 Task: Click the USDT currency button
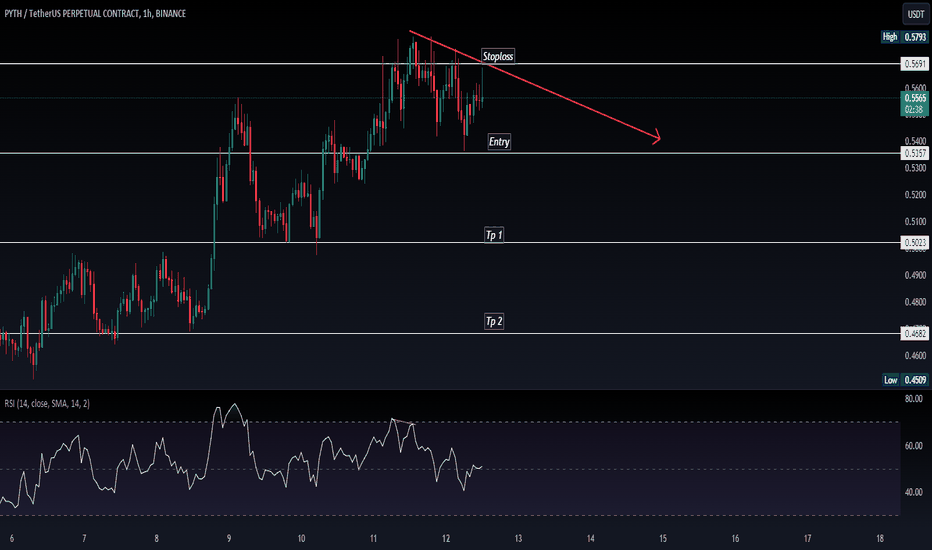coord(915,14)
